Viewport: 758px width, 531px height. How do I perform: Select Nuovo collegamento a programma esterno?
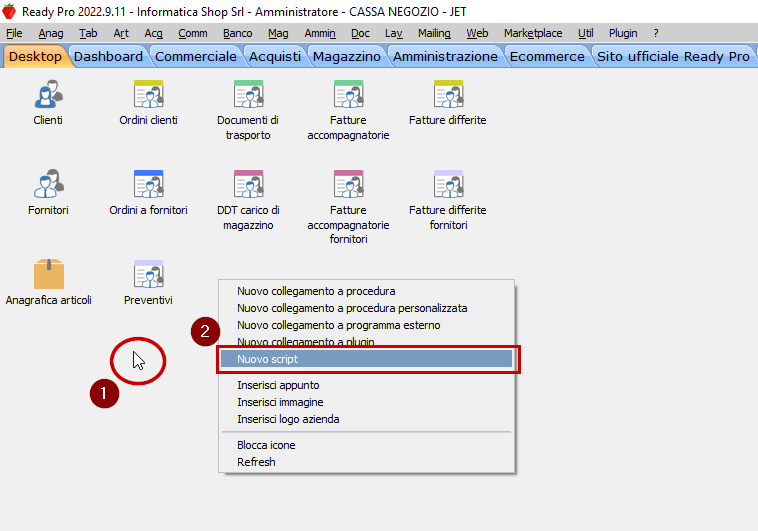[338, 325]
